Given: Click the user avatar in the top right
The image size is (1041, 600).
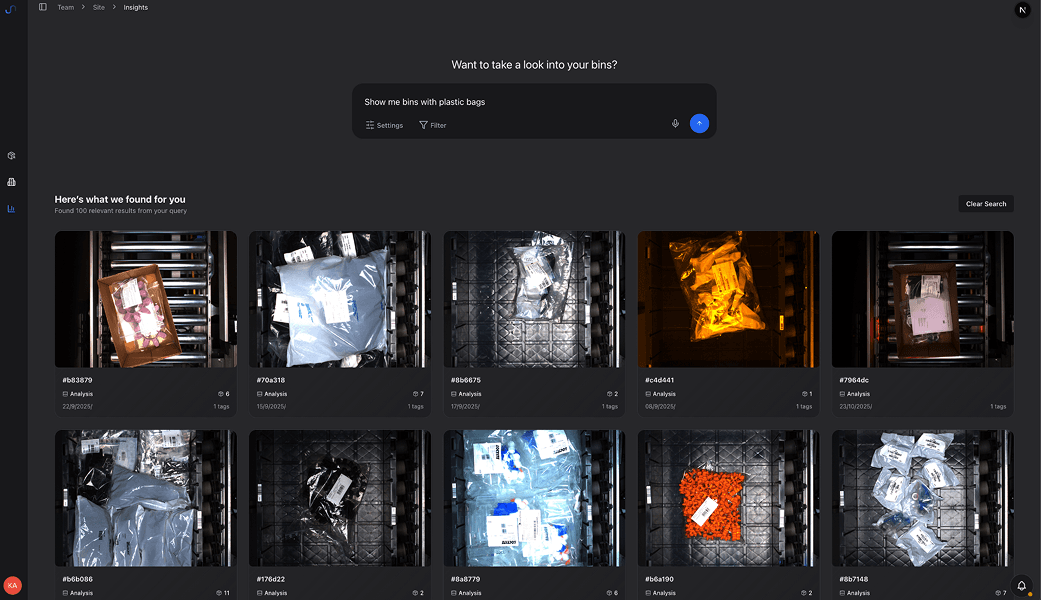Looking at the screenshot, I should point(1022,9).
